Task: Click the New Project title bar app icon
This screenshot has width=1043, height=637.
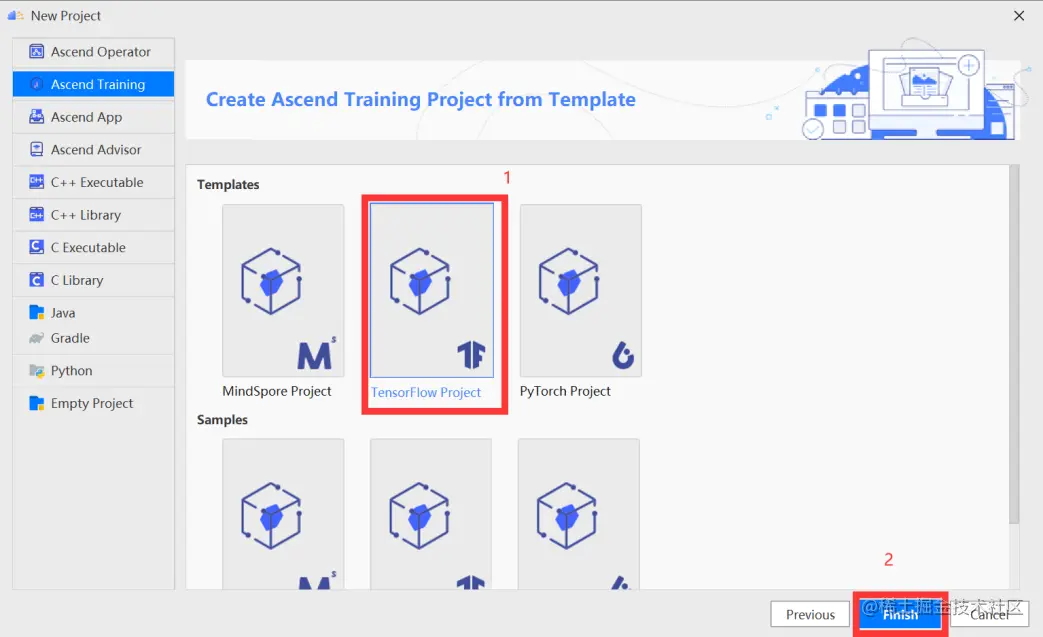Action: 16,15
